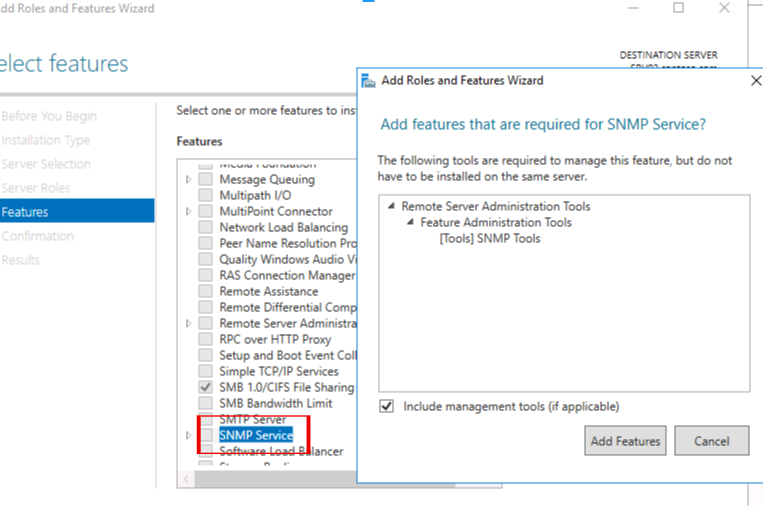Go to Installation Type step
The width and height of the screenshot is (763, 506).
tap(46, 140)
